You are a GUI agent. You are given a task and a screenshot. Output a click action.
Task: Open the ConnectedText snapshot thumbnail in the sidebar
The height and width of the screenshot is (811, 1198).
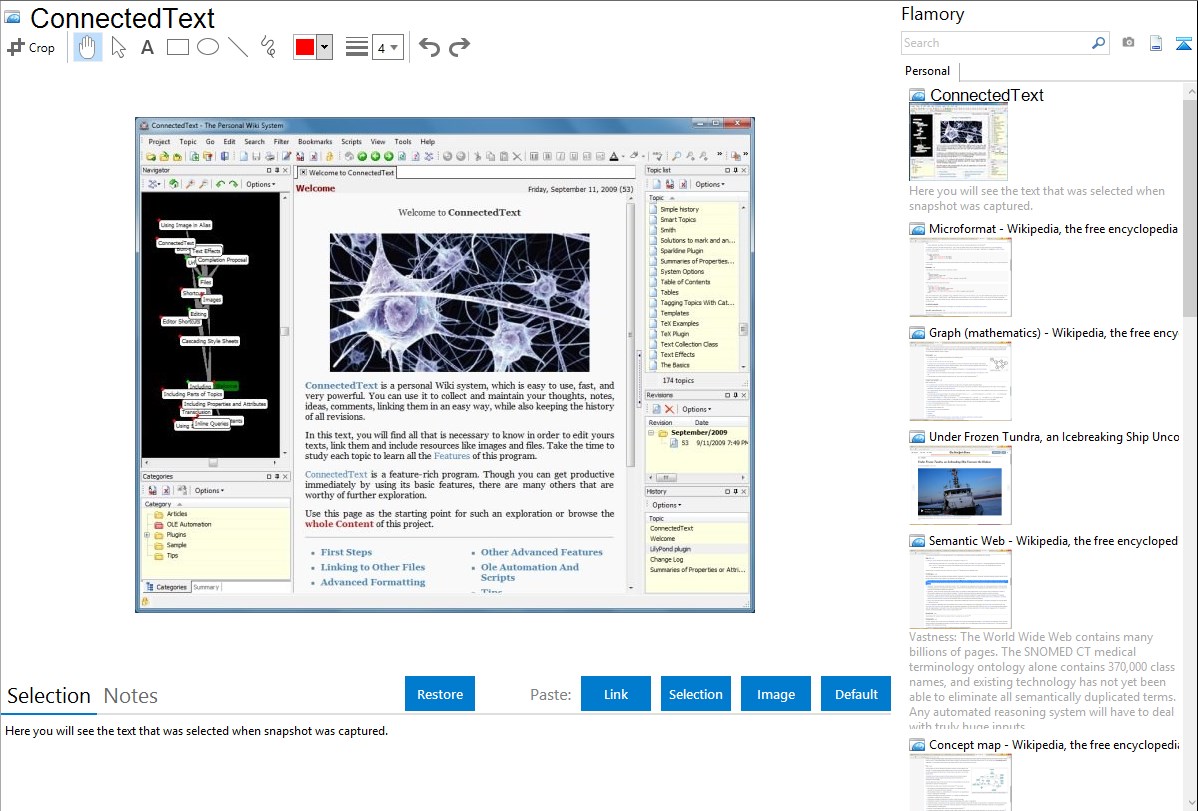(x=959, y=144)
